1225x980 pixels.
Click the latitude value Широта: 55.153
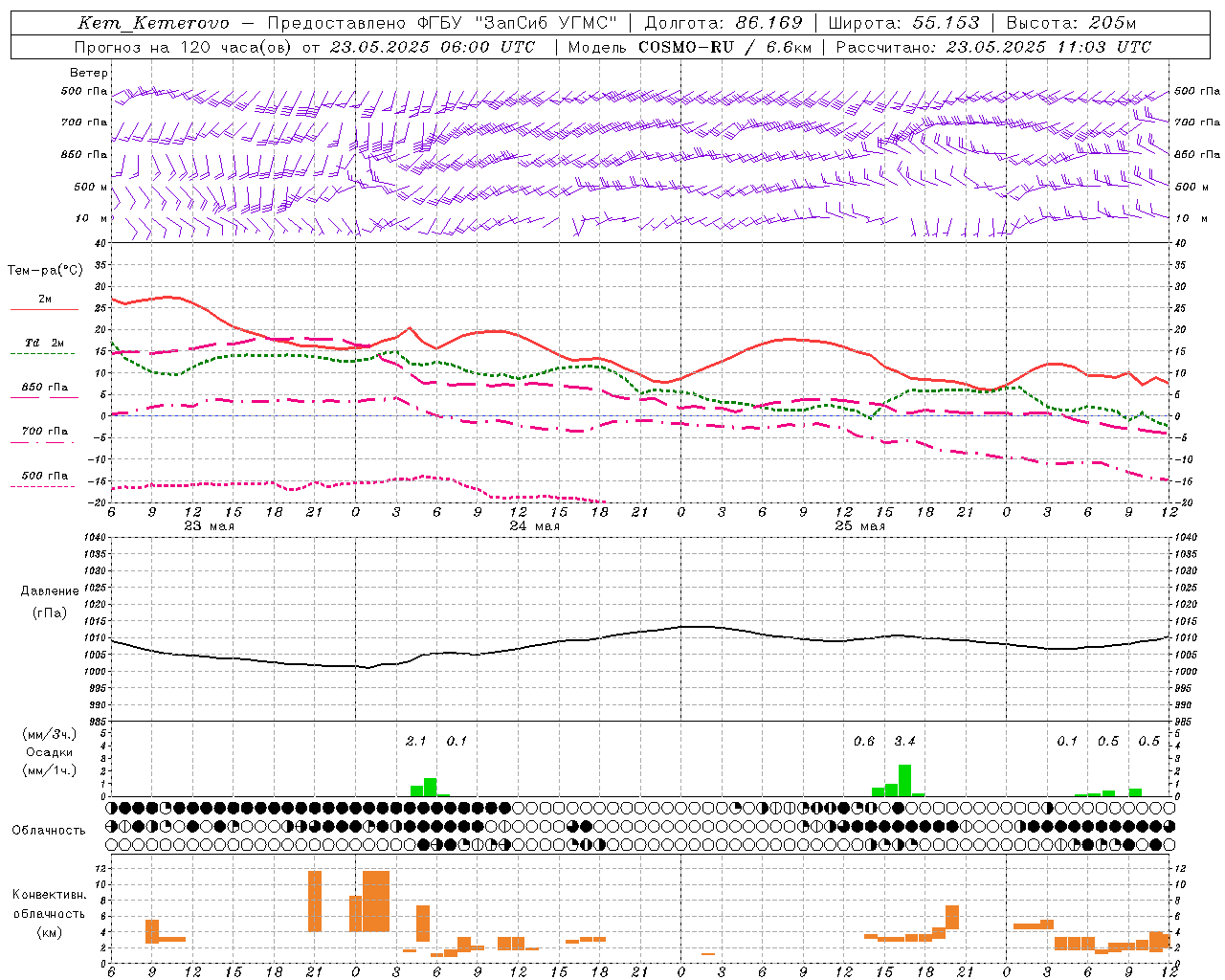(x=904, y=23)
